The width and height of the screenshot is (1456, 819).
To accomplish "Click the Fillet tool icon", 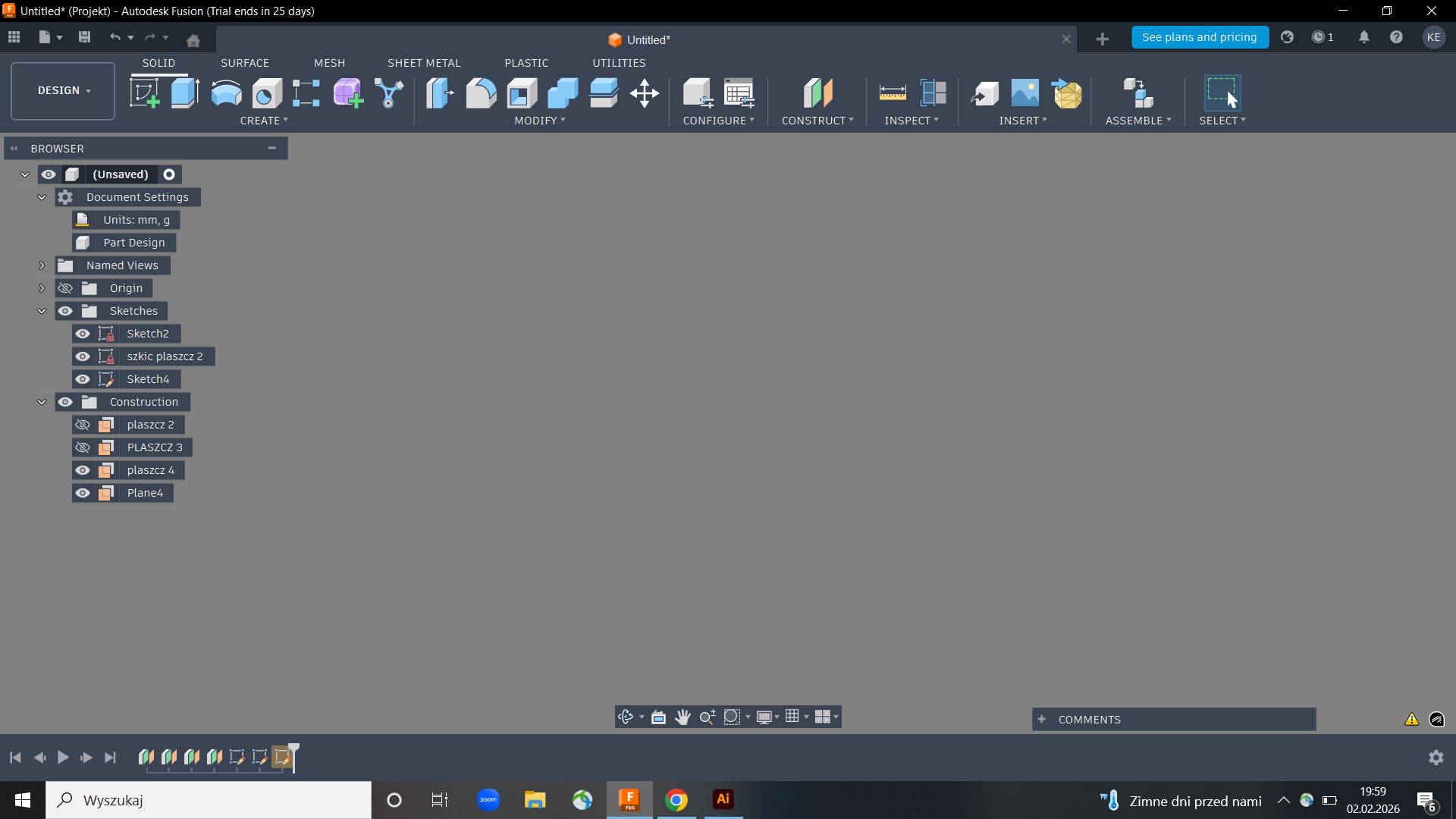I will [481, 93].
